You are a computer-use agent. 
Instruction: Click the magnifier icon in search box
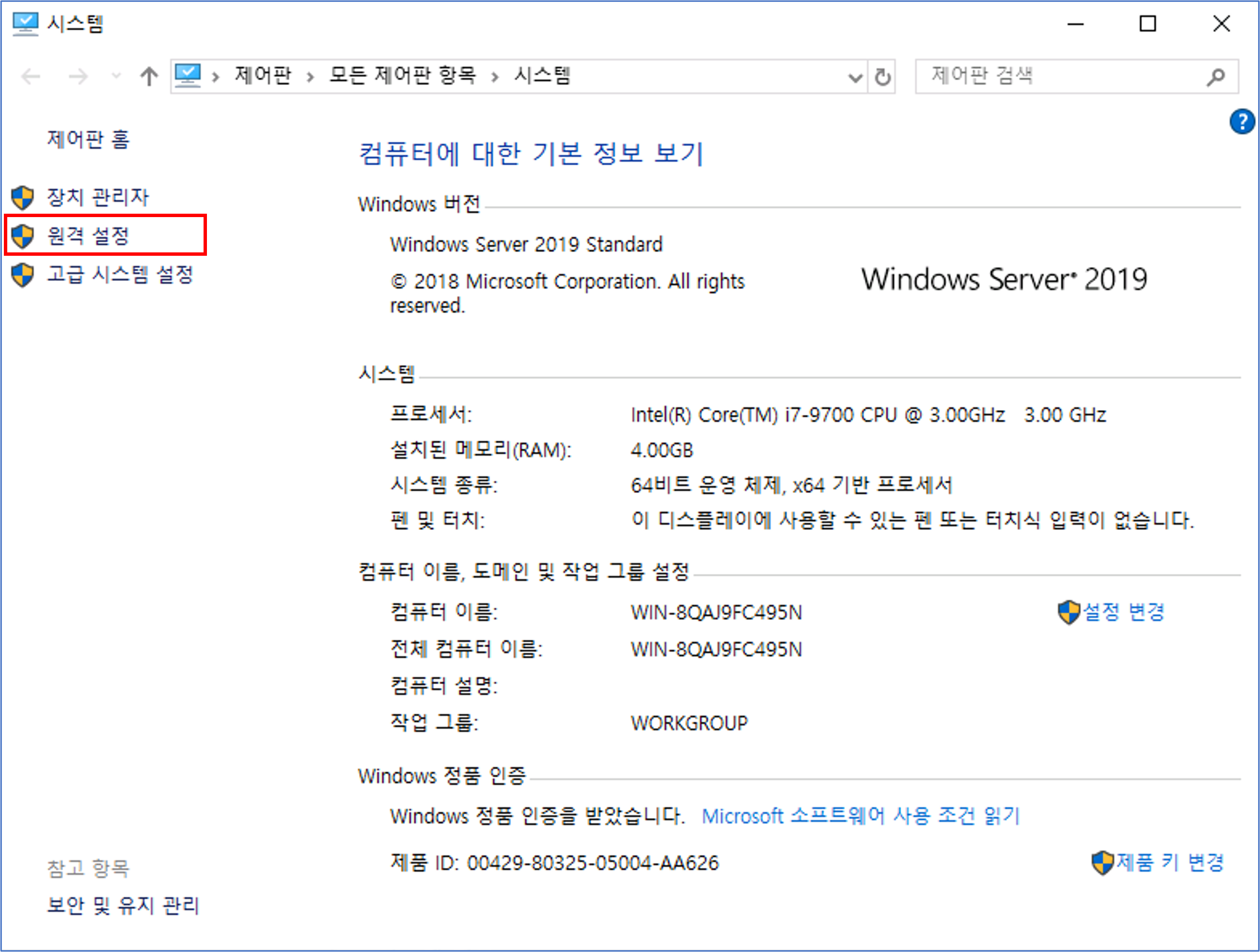[1215, 77]
